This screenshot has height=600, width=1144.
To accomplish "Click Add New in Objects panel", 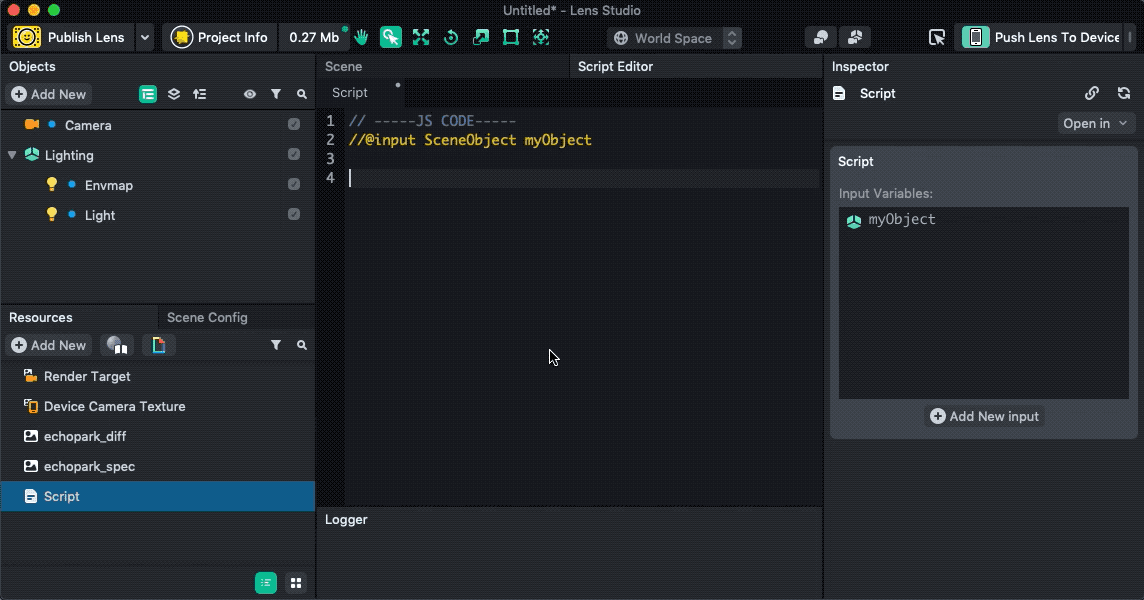I will click(x=49, y=94).
